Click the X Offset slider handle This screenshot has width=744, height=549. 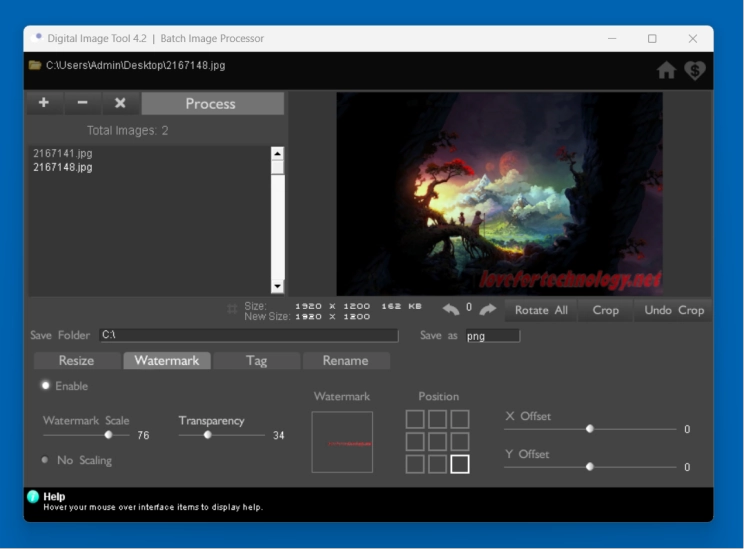pos(590,429)
